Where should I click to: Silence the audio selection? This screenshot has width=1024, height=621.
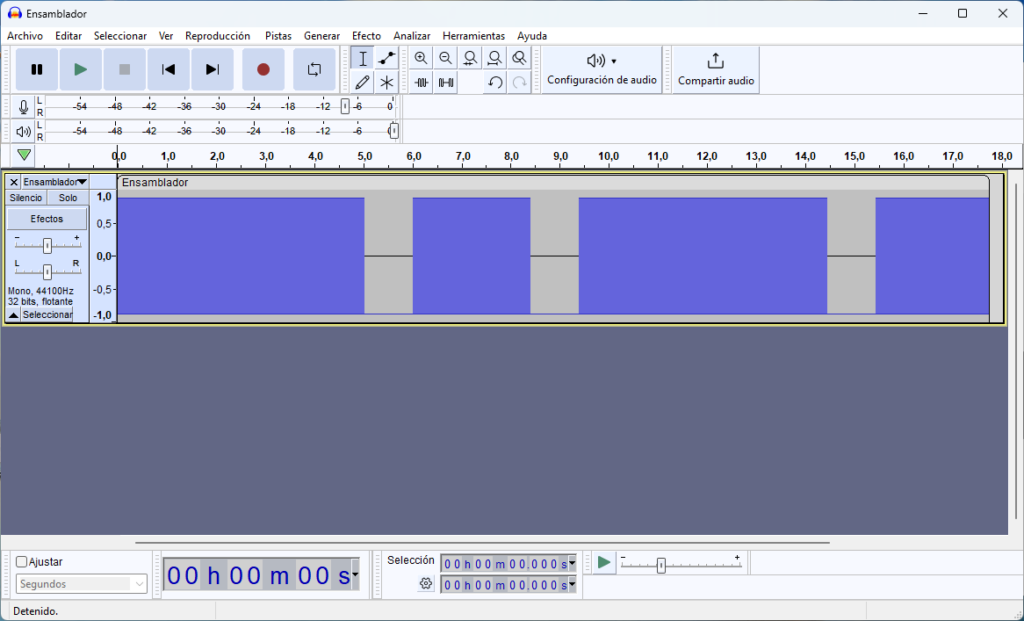coord(445,82)
